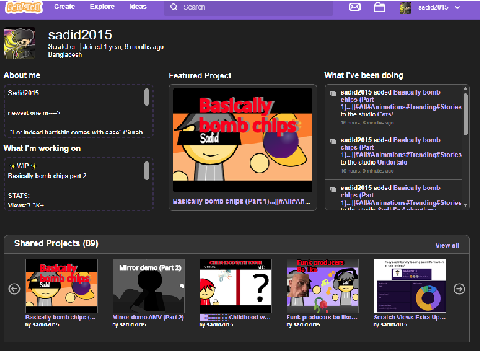Open the featured project Basically bomb chips thumbnail

click(243, 140)
